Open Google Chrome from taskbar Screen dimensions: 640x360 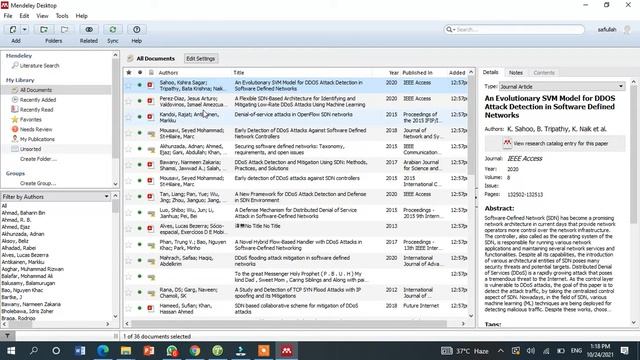(195, 351)
